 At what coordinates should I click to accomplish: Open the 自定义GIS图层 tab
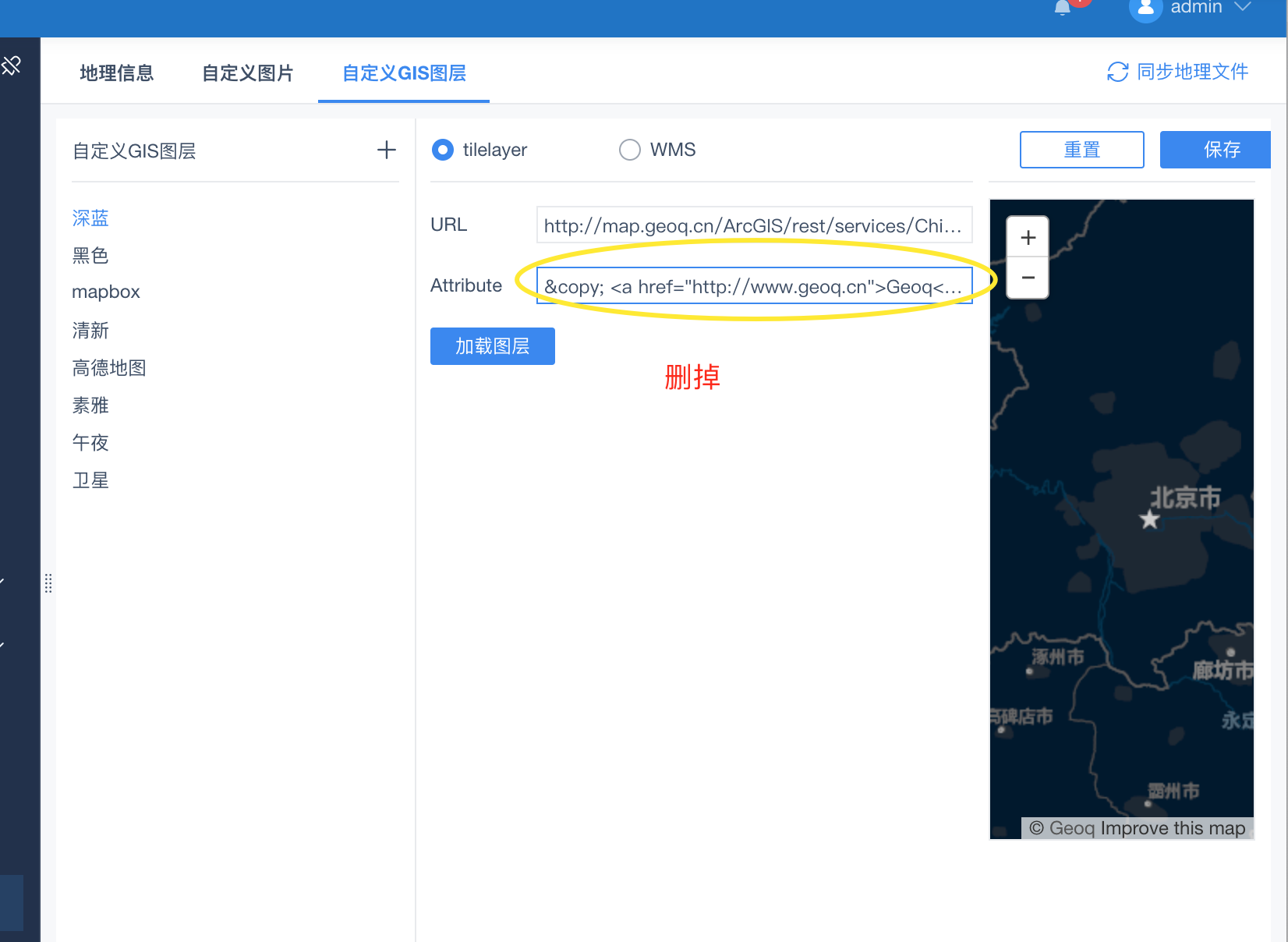[x=404, y=73]
